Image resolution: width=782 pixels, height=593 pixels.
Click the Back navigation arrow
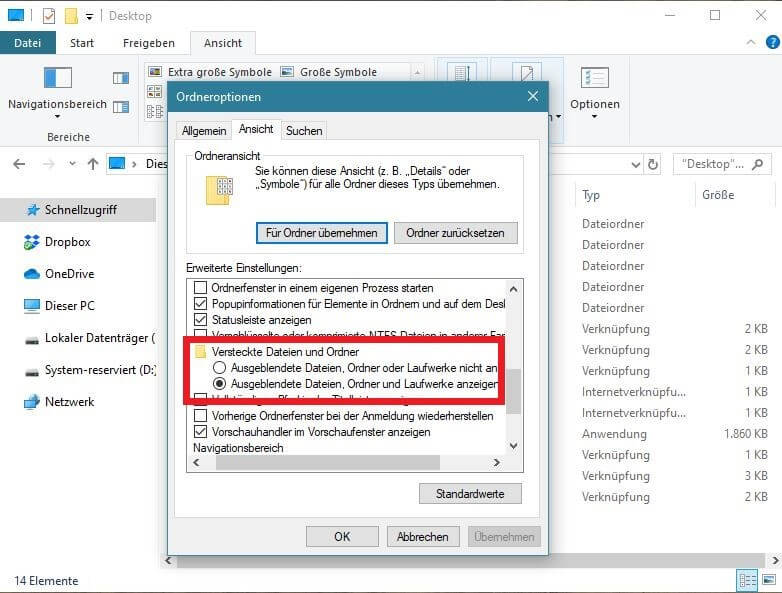click(x=19, y=164)
